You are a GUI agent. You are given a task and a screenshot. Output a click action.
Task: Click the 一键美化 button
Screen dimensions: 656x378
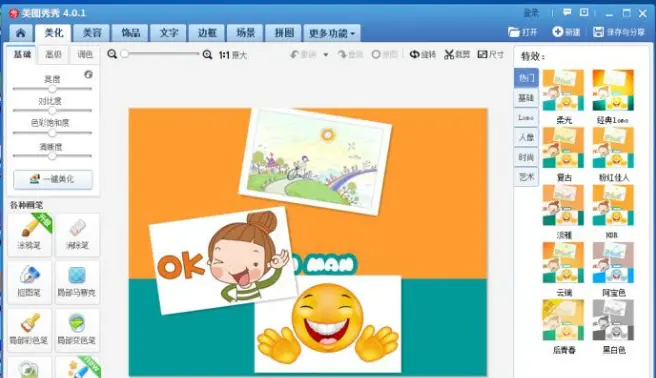point(53,179)
